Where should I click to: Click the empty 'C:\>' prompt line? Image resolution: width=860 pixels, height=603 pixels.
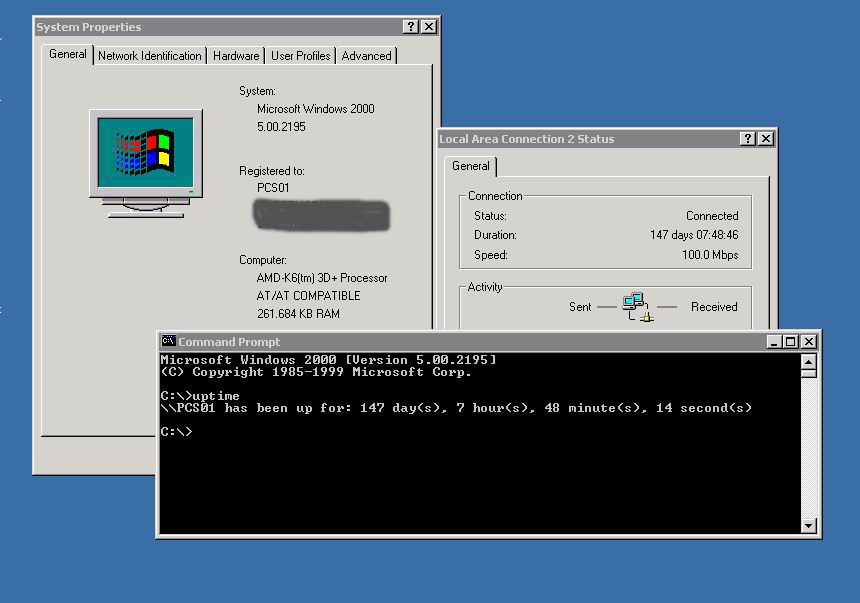click(176, 432)
